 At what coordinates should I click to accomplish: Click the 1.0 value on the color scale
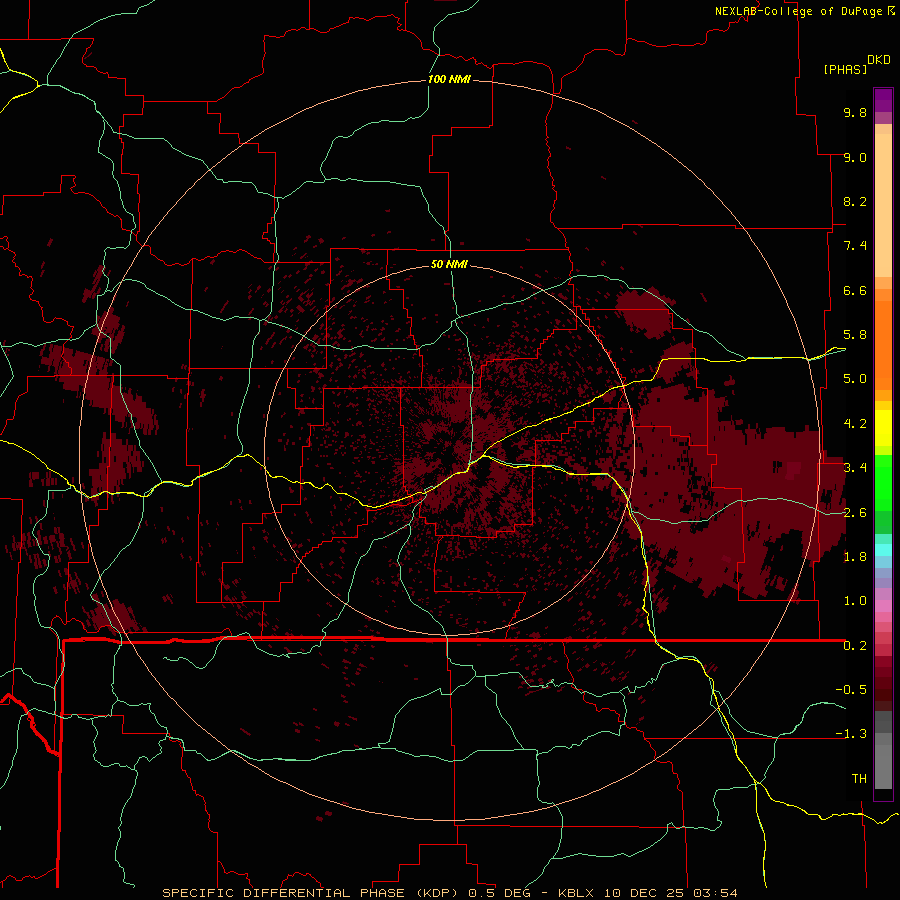click(x=855, y=601)
